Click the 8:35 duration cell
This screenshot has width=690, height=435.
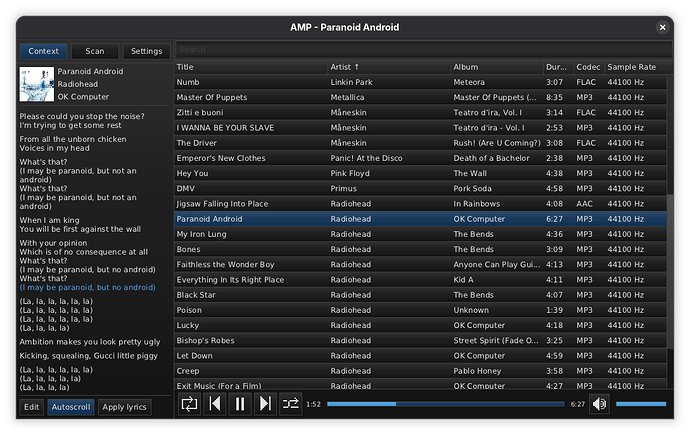554,97
